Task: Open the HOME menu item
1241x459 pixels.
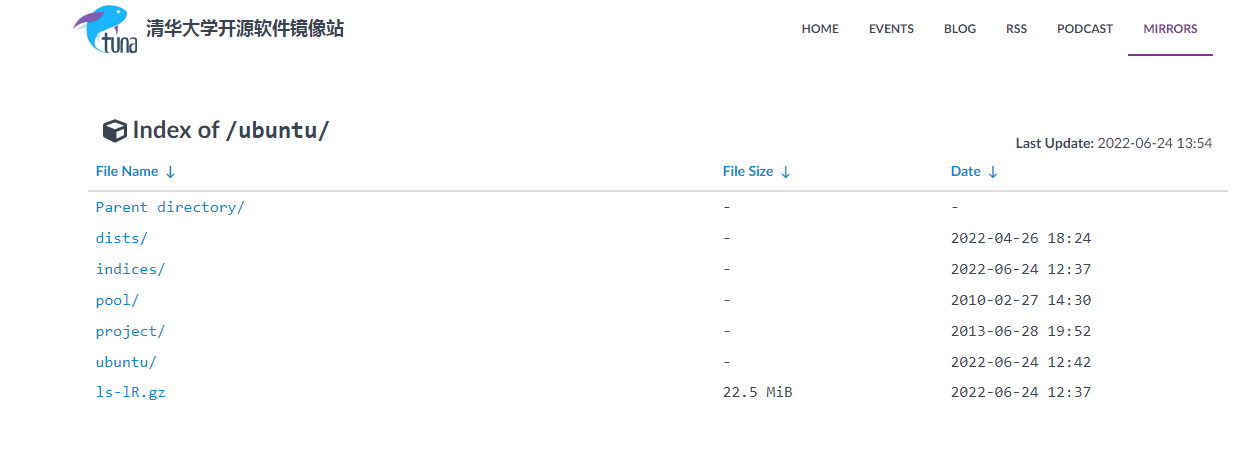Action: [x=820, y=29]
